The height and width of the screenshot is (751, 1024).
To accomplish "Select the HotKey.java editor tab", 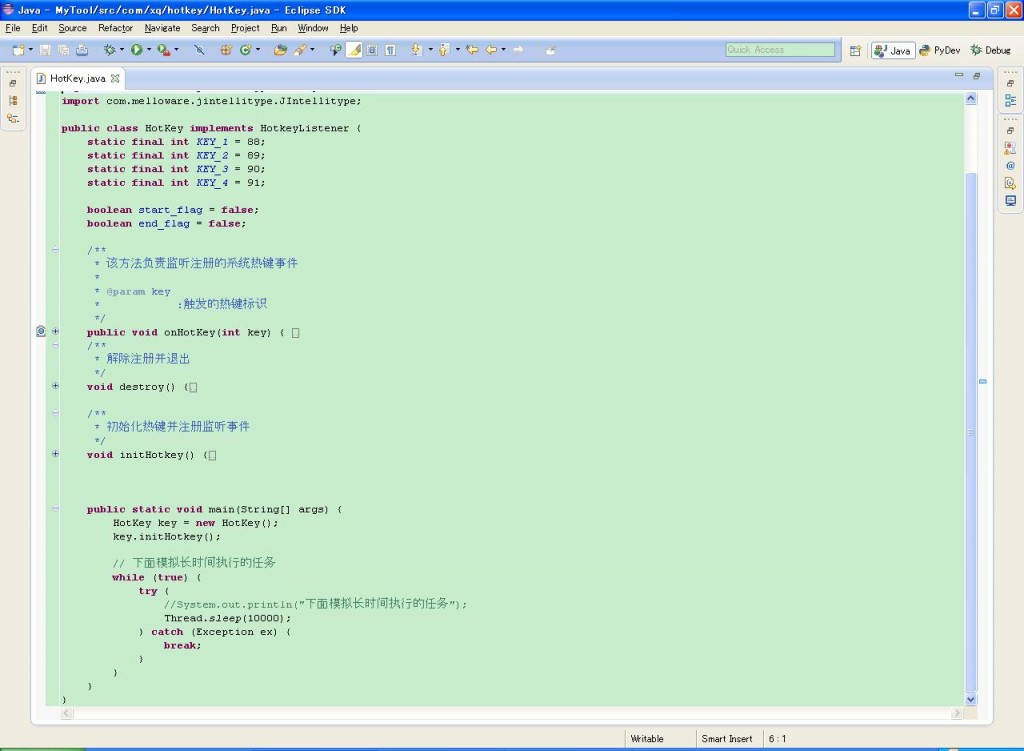I will 76,78.
